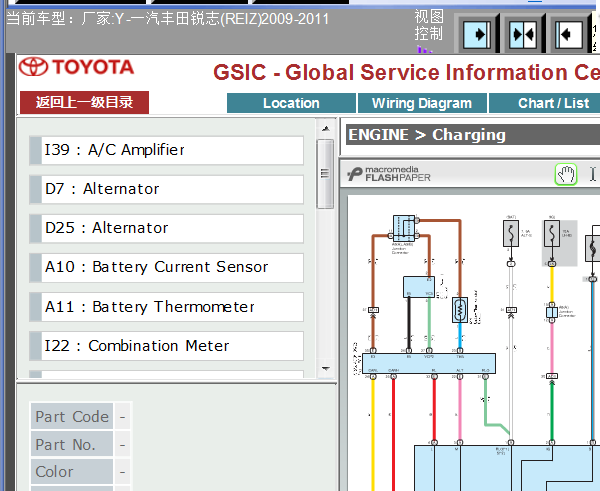This screenshot has height=491, width=600.
Task: Select I22 : Combination Meter item
Action: tap(166, 346)
